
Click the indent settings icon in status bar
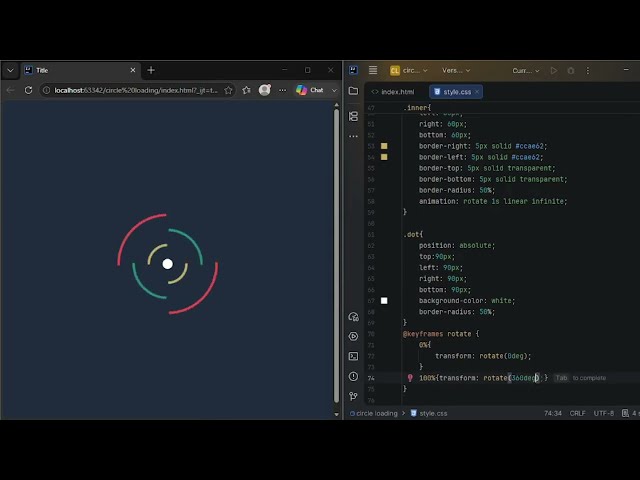(625, 413)
